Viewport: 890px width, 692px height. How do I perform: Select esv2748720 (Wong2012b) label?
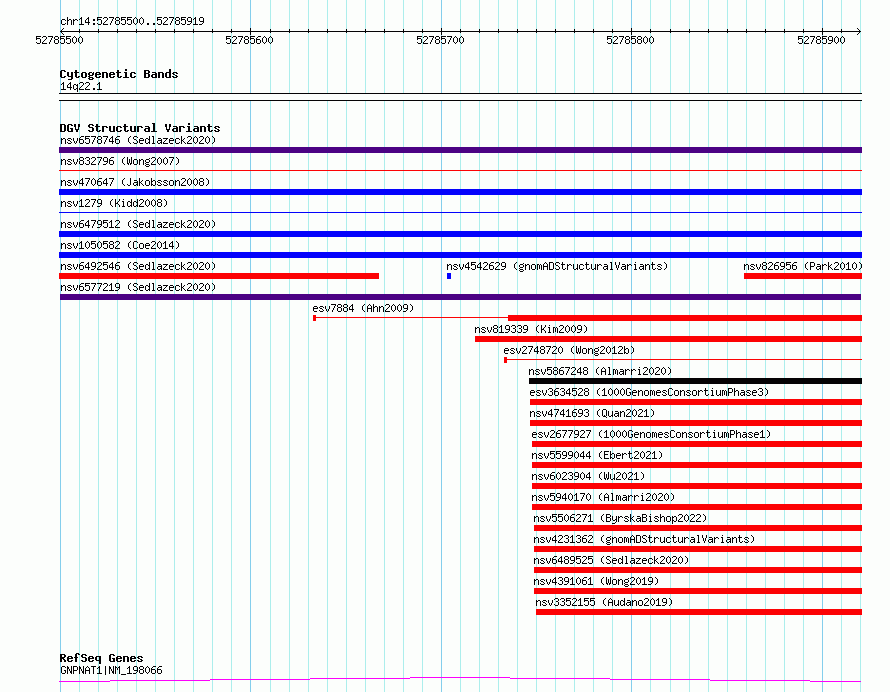(x=569, y=350)
